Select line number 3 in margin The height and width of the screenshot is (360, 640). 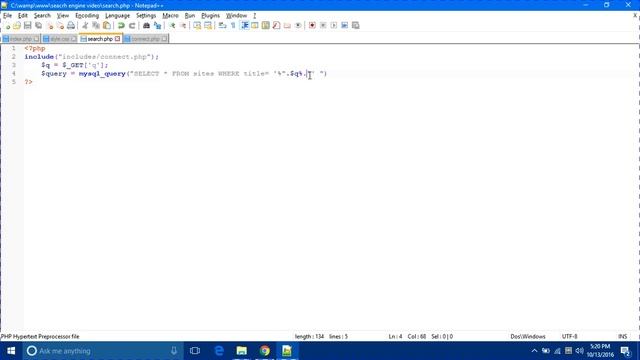coord(13,65)
